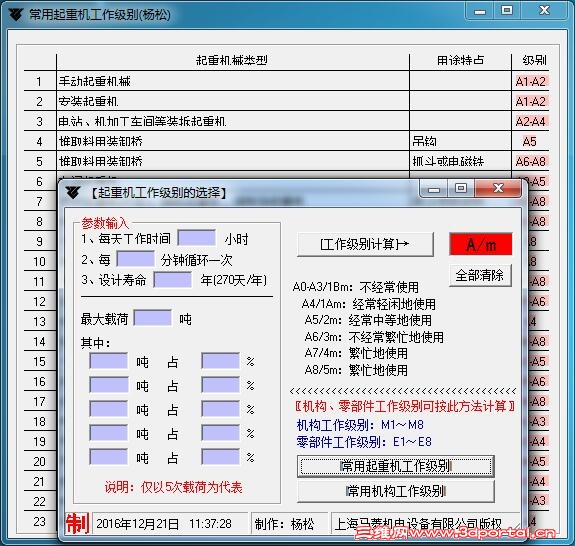
Task: Click the second load 吨 input field
Action: (x=109, y=385)
